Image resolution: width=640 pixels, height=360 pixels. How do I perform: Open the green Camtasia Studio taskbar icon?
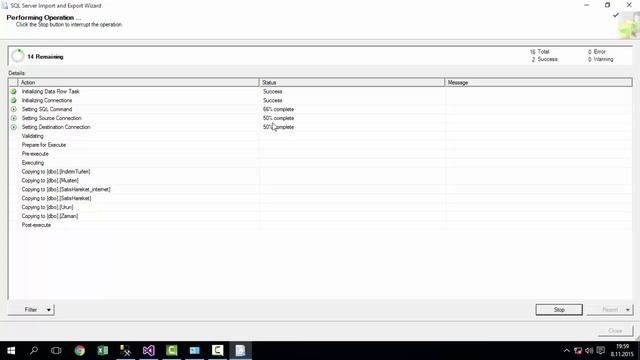pyautogui.click(x=171, y=350)
